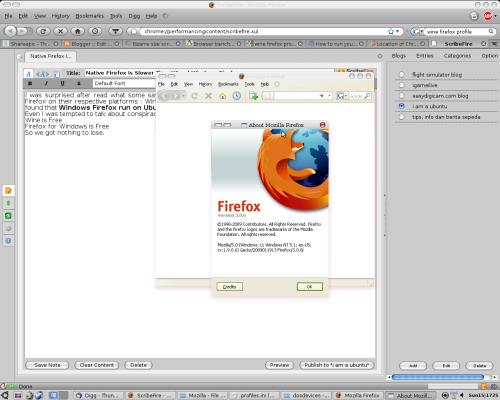The image size is (500, 400).
Task: Switch to rich text editing (A icon)
Action: (x=28, y=74)
